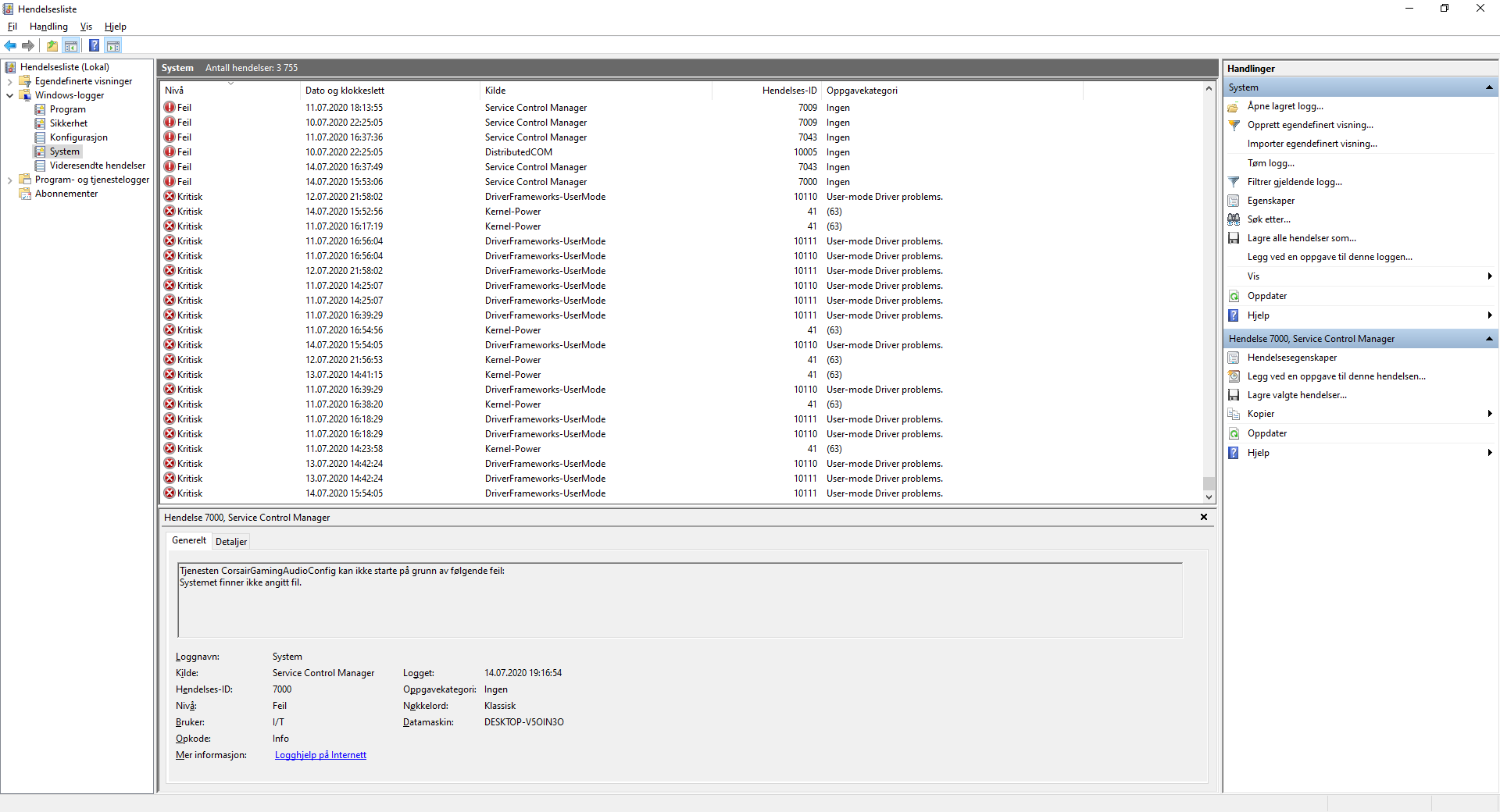
Task: Select the Kritisk event dated 11.07.2020 14:23:58
Action: 681,449
